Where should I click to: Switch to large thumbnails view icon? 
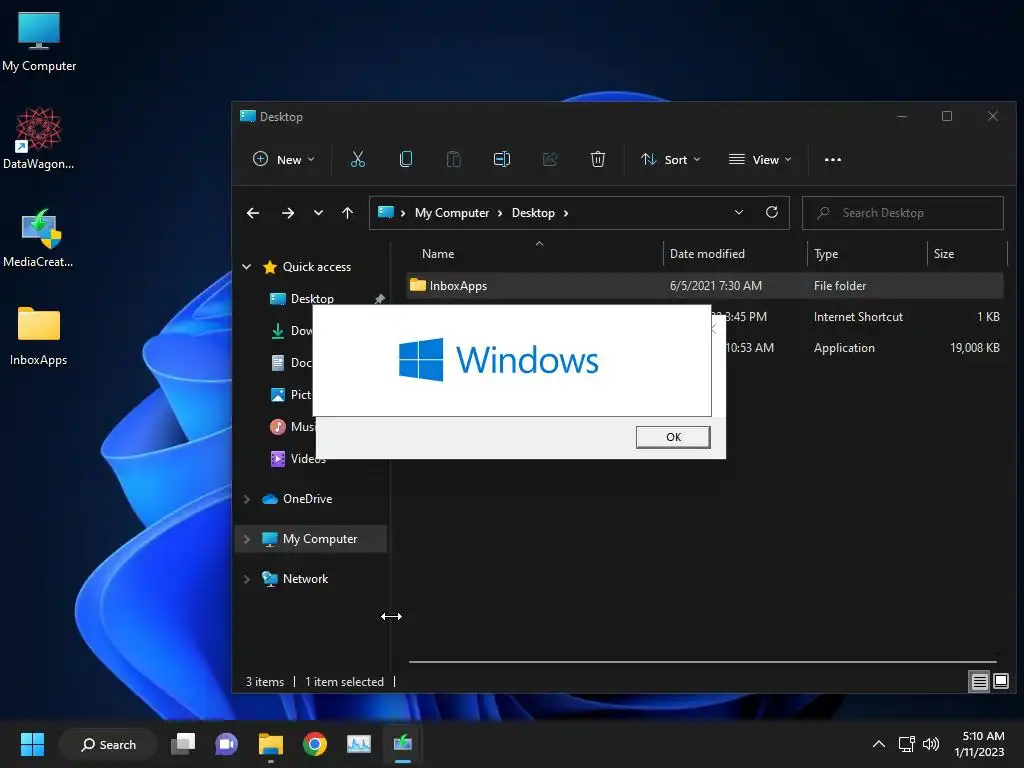1000,682
